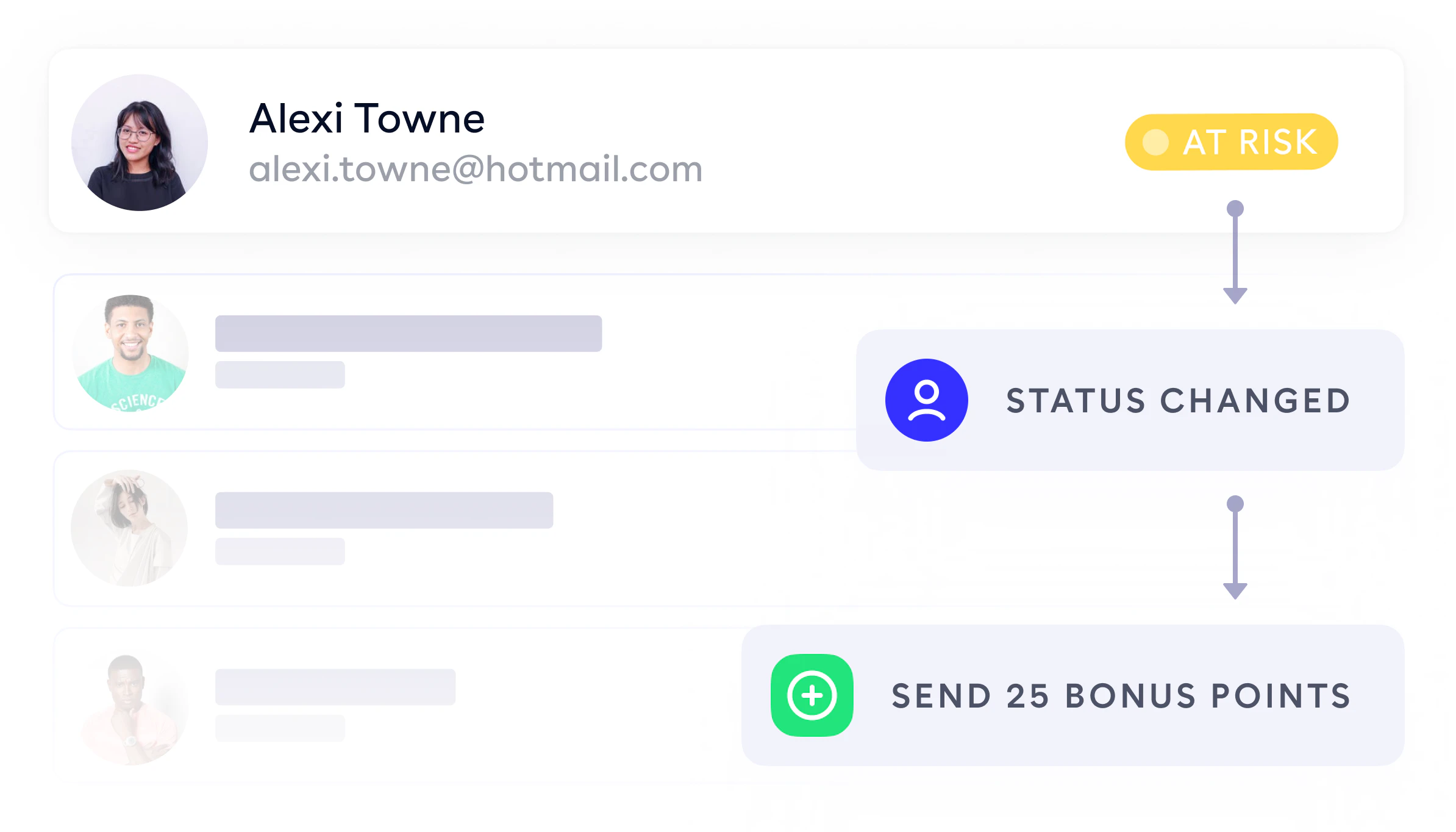Click arrow connector below AT RISK badge
The width and height of the screenshot is (1456, 832).
[1235, 252]
